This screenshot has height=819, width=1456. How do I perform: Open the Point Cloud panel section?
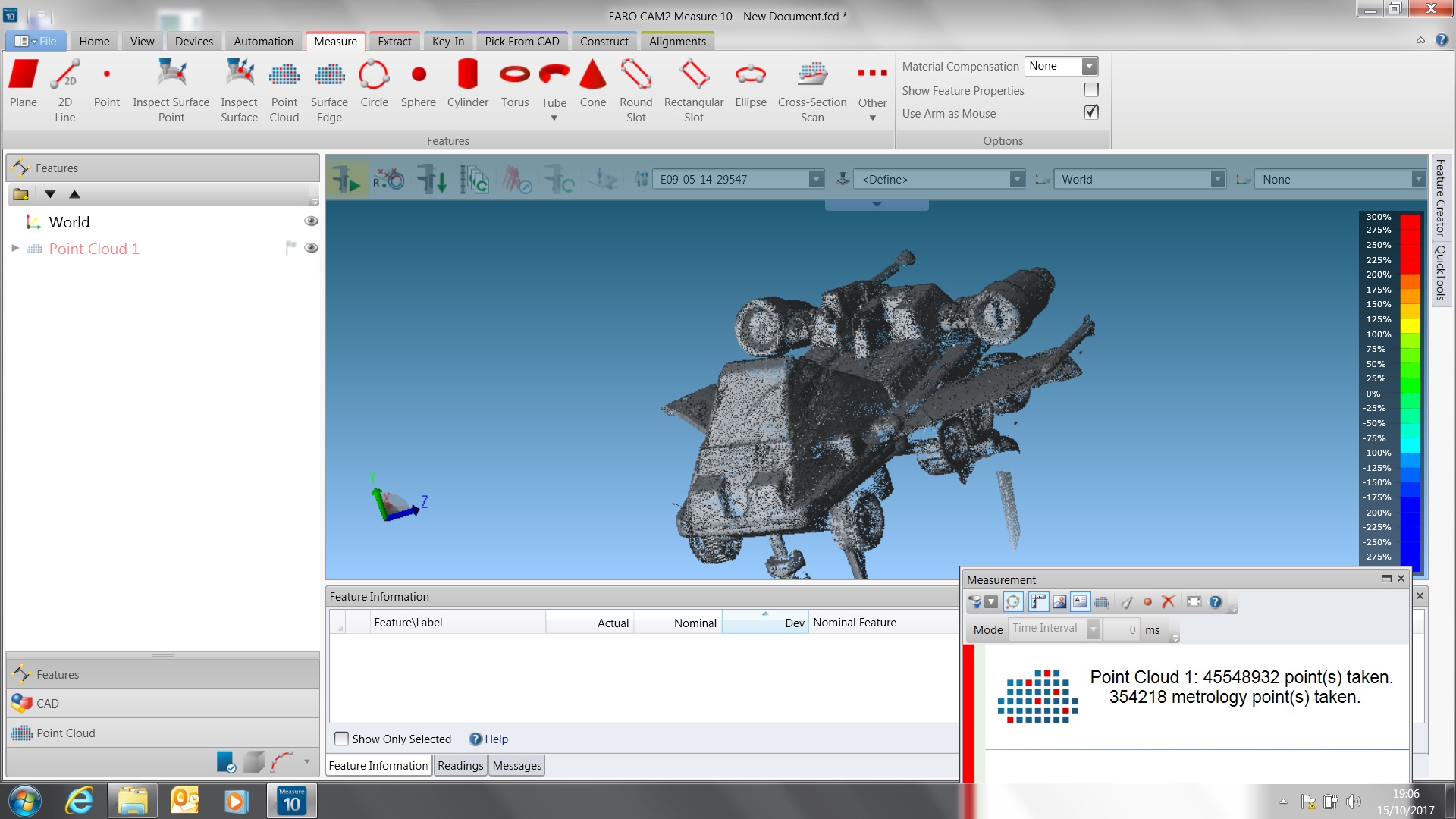(x=162, y=733)
